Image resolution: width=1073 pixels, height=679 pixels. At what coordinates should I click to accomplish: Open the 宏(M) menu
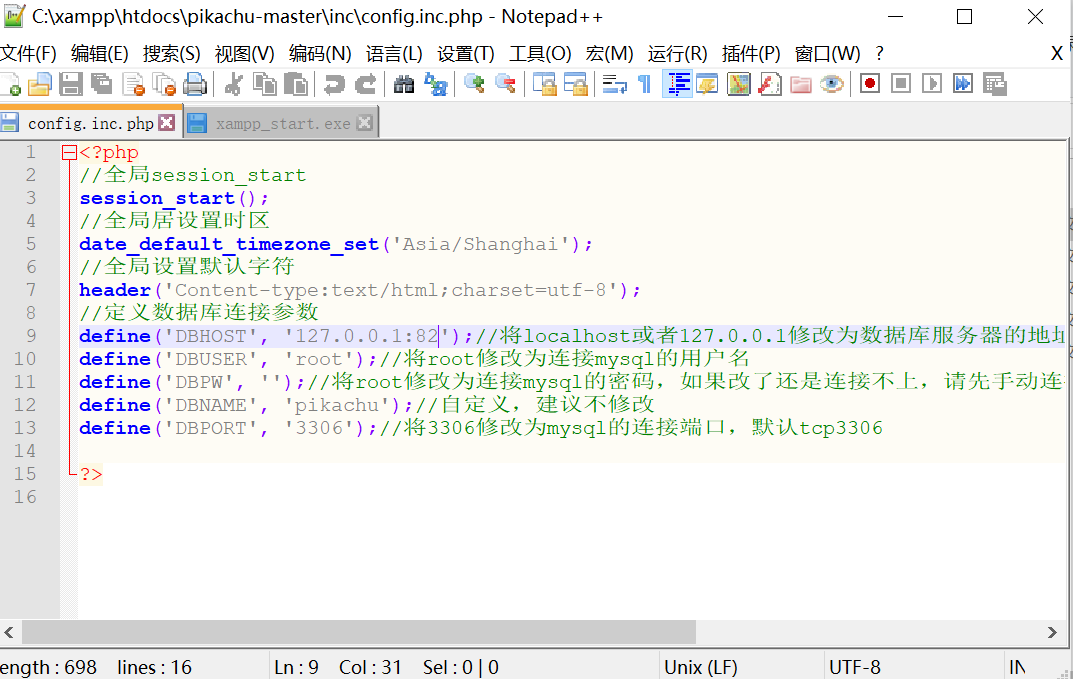click(x=609, y=53)
